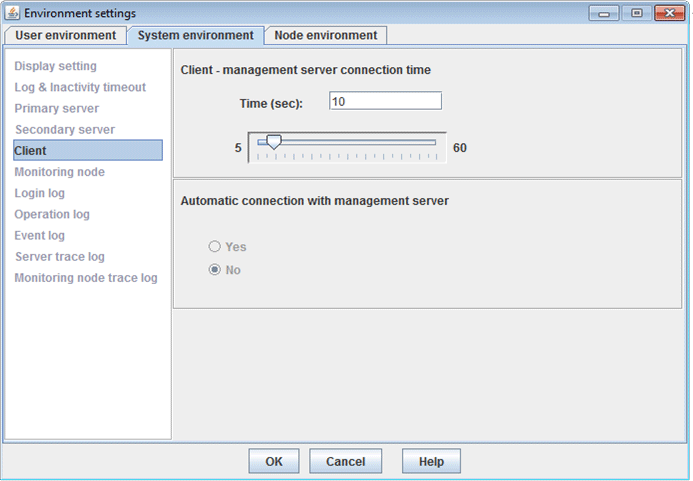Choose Server trace log item
Screen dimensions: 693x481
[x=60, y=257]
